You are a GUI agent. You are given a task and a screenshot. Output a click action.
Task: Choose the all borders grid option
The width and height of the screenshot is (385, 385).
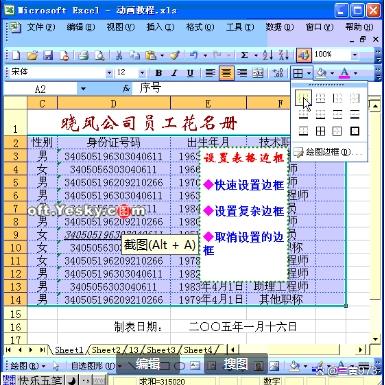click(320, 131)
